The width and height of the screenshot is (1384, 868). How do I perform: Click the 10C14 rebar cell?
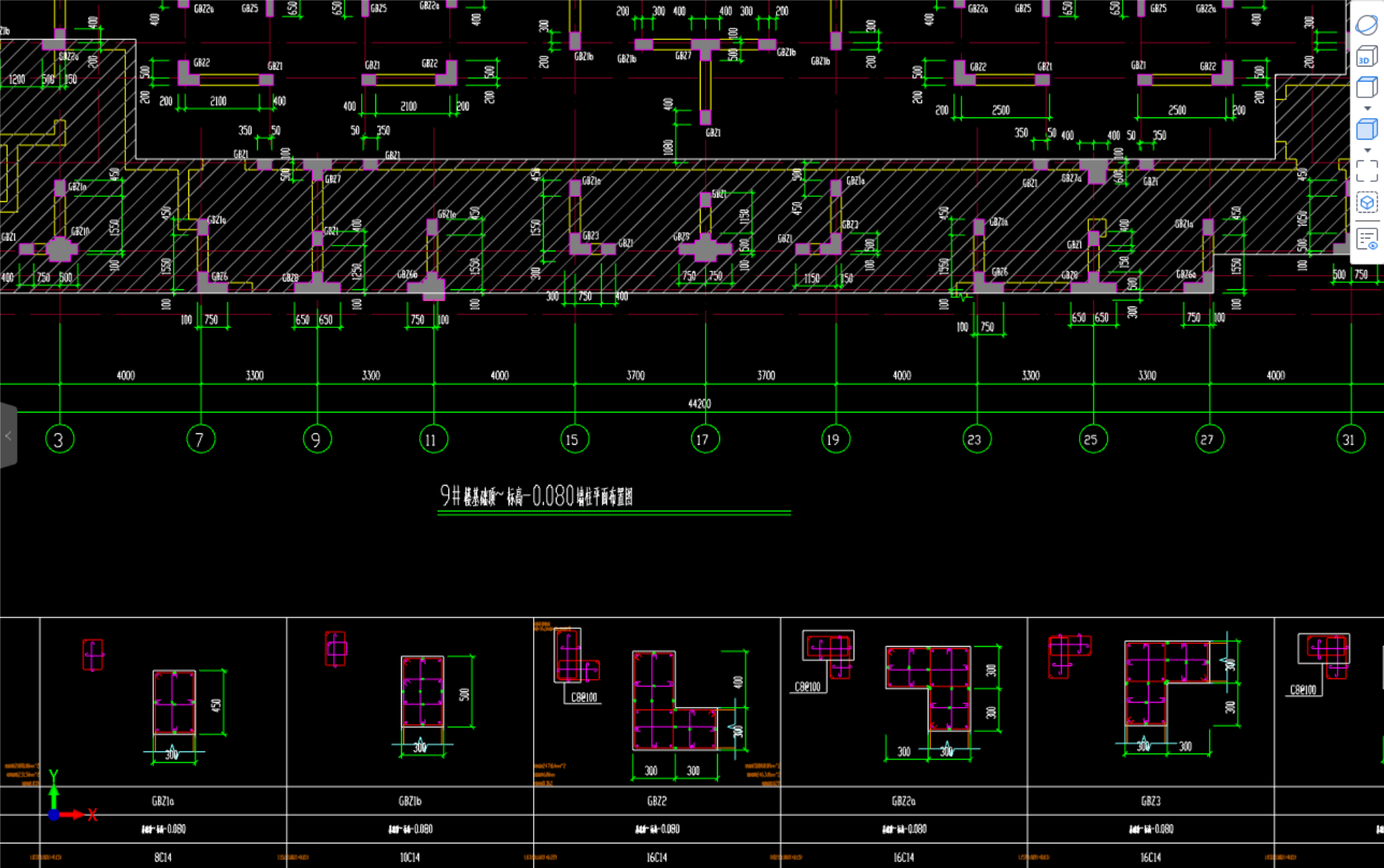tap(410, 857)
